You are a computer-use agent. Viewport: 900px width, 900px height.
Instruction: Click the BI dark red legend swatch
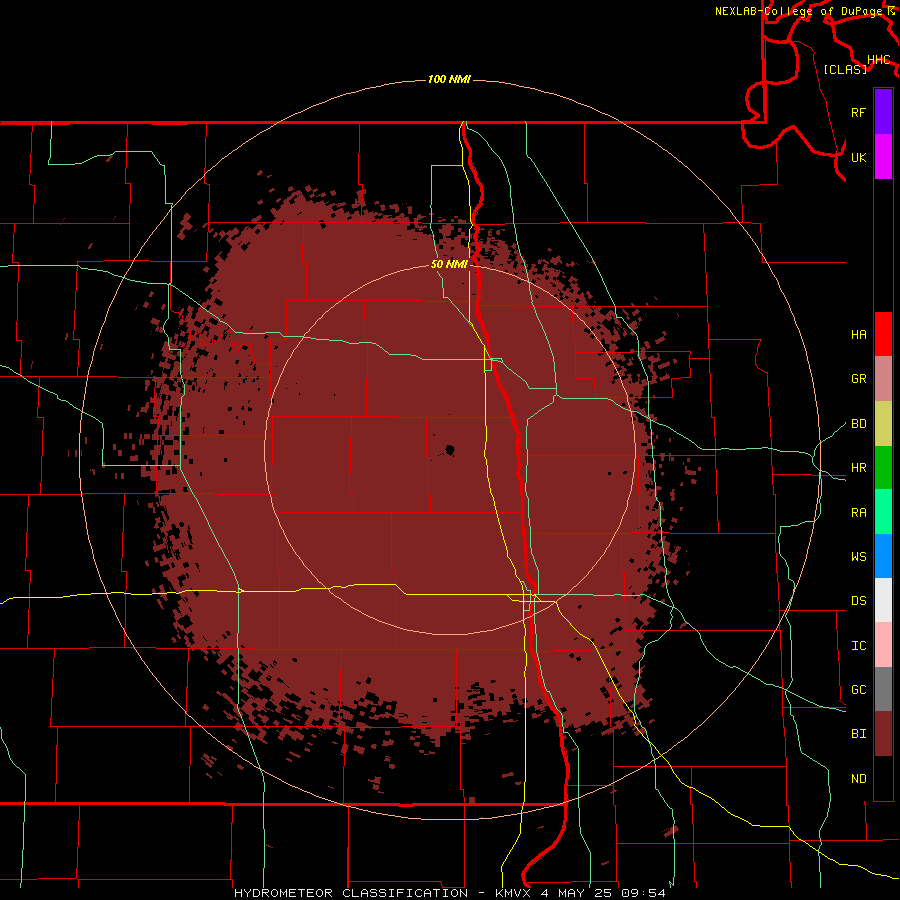click(883, 734)
